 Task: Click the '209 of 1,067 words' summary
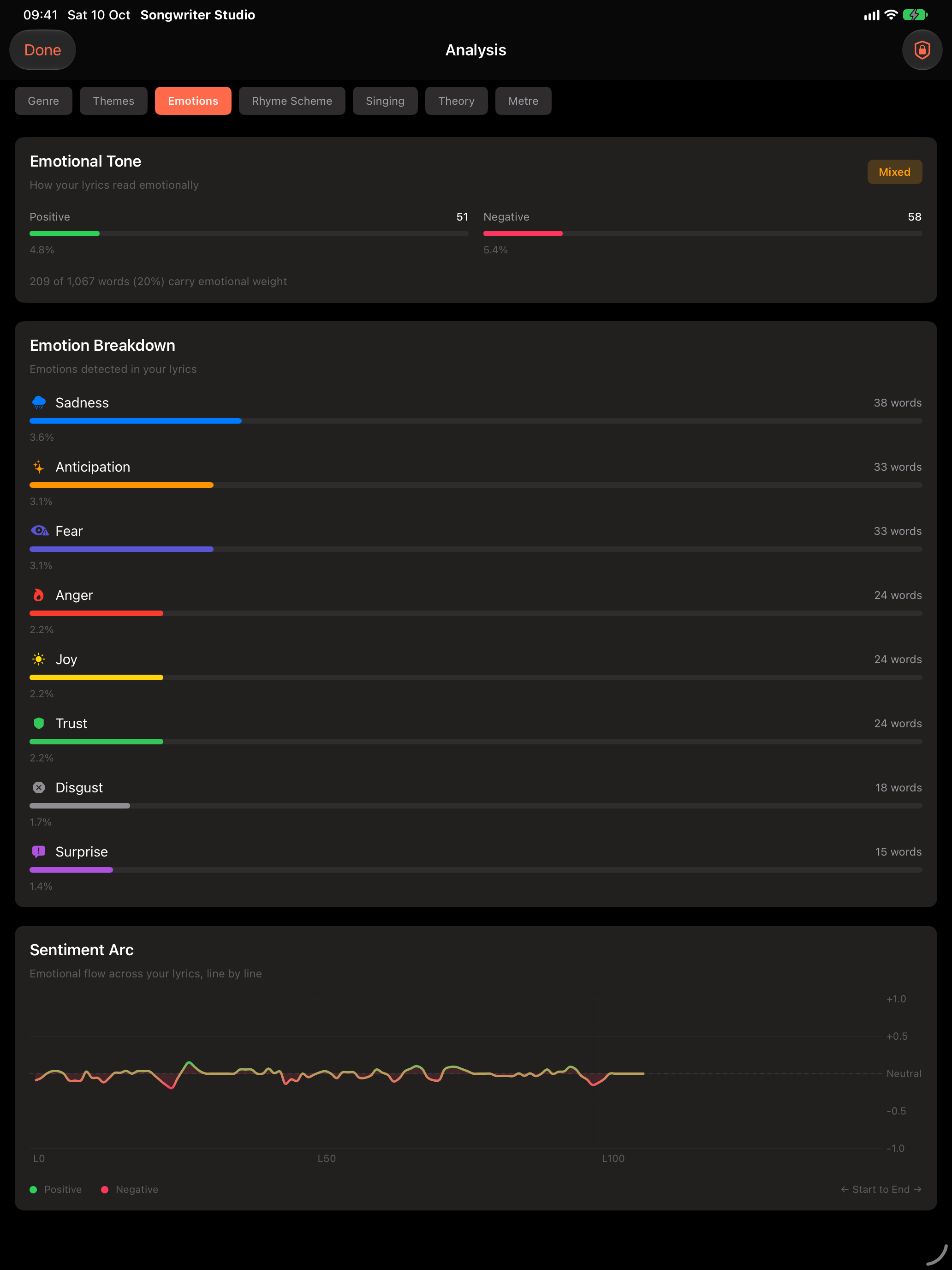(158, 282)
